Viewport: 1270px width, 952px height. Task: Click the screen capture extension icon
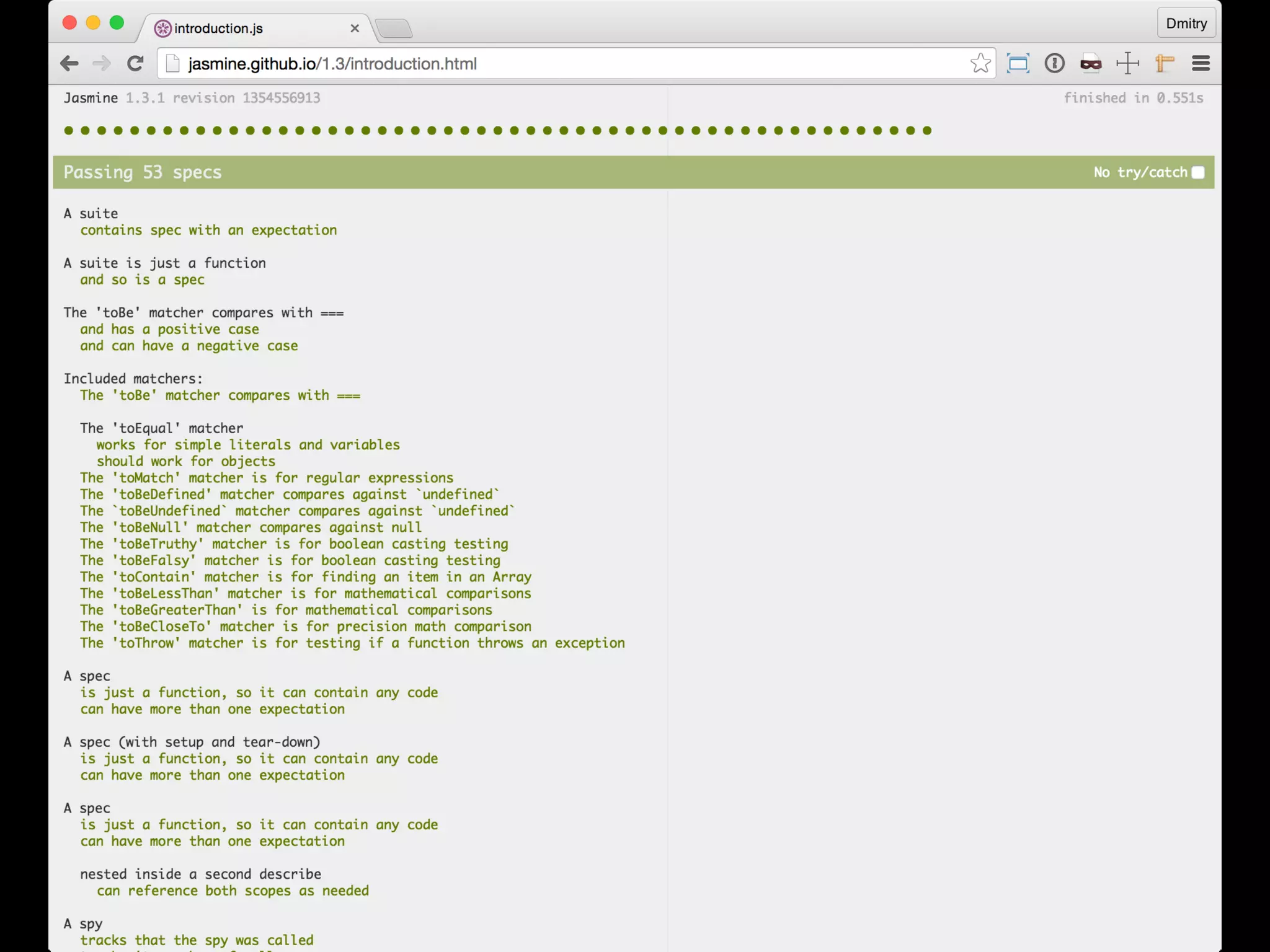[x=1018, y=63]
